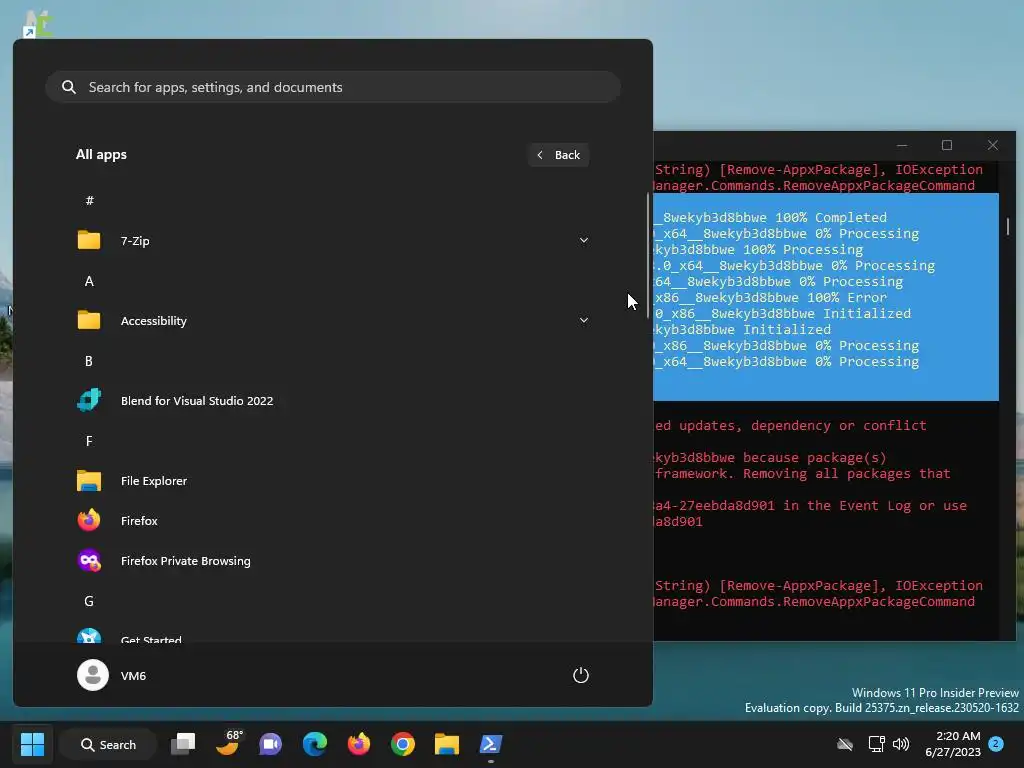Select the F letter header

[x=89, y=441]
